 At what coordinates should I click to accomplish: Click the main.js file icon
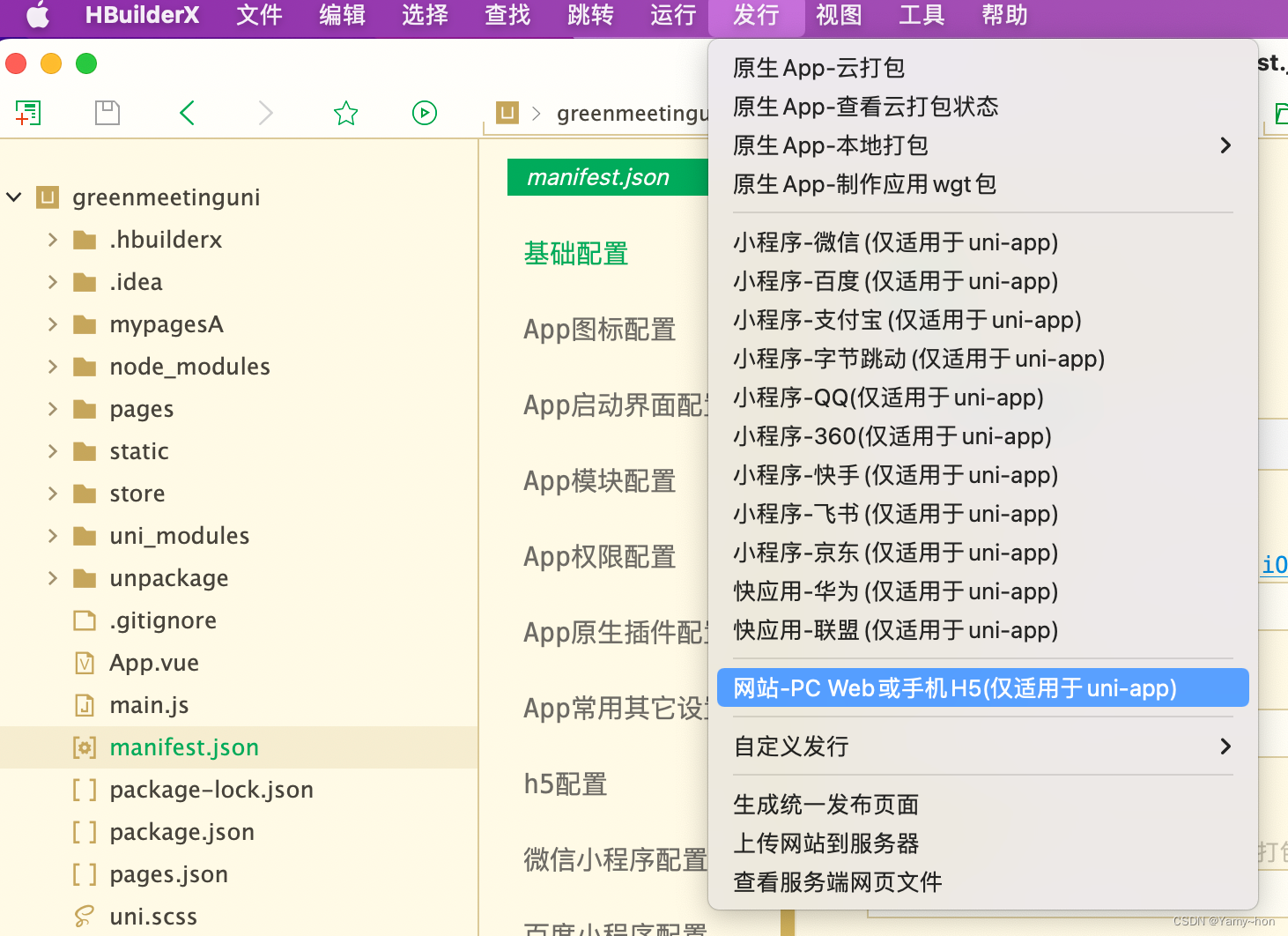85,705
